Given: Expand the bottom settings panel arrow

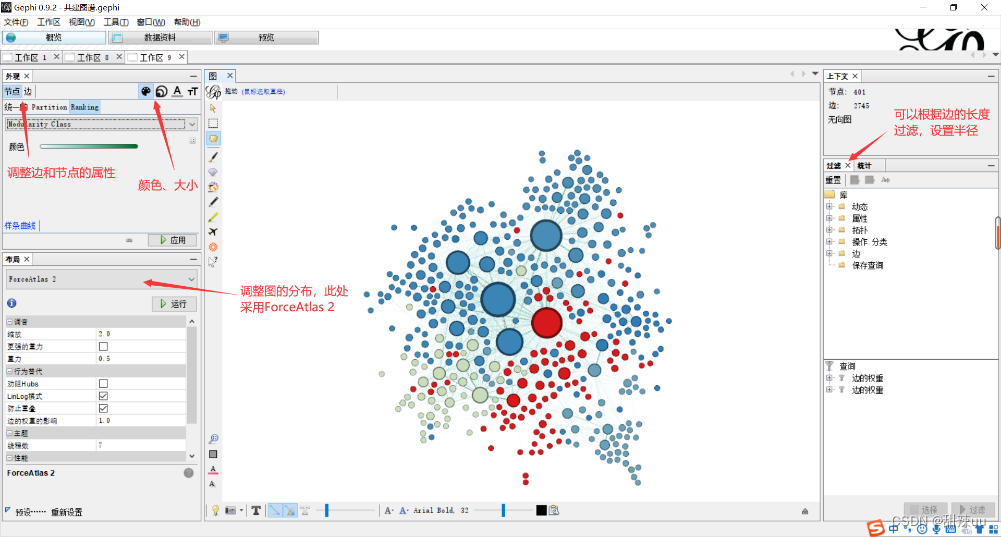Looking at the screenshot, I should point(805,511).
